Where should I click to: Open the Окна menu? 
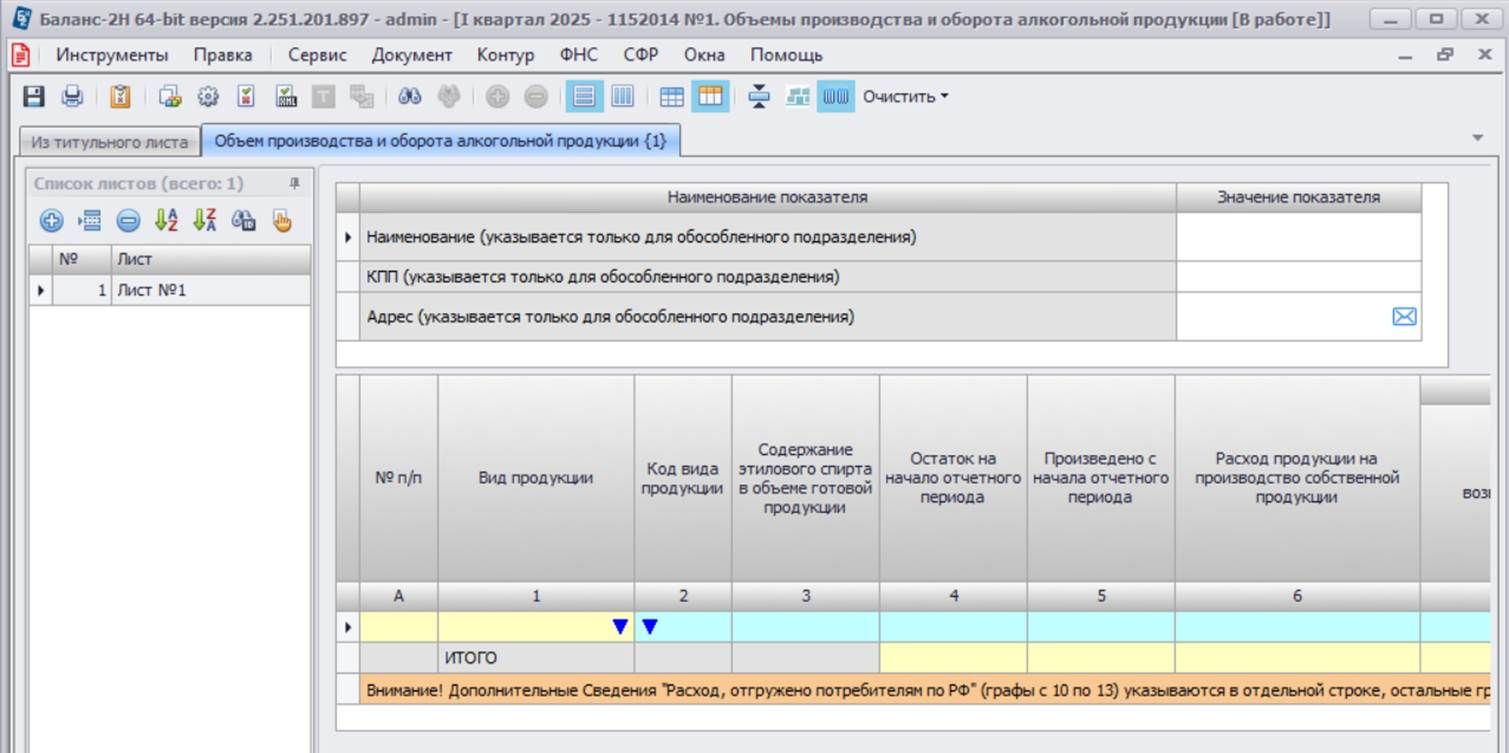coord(704,55)
